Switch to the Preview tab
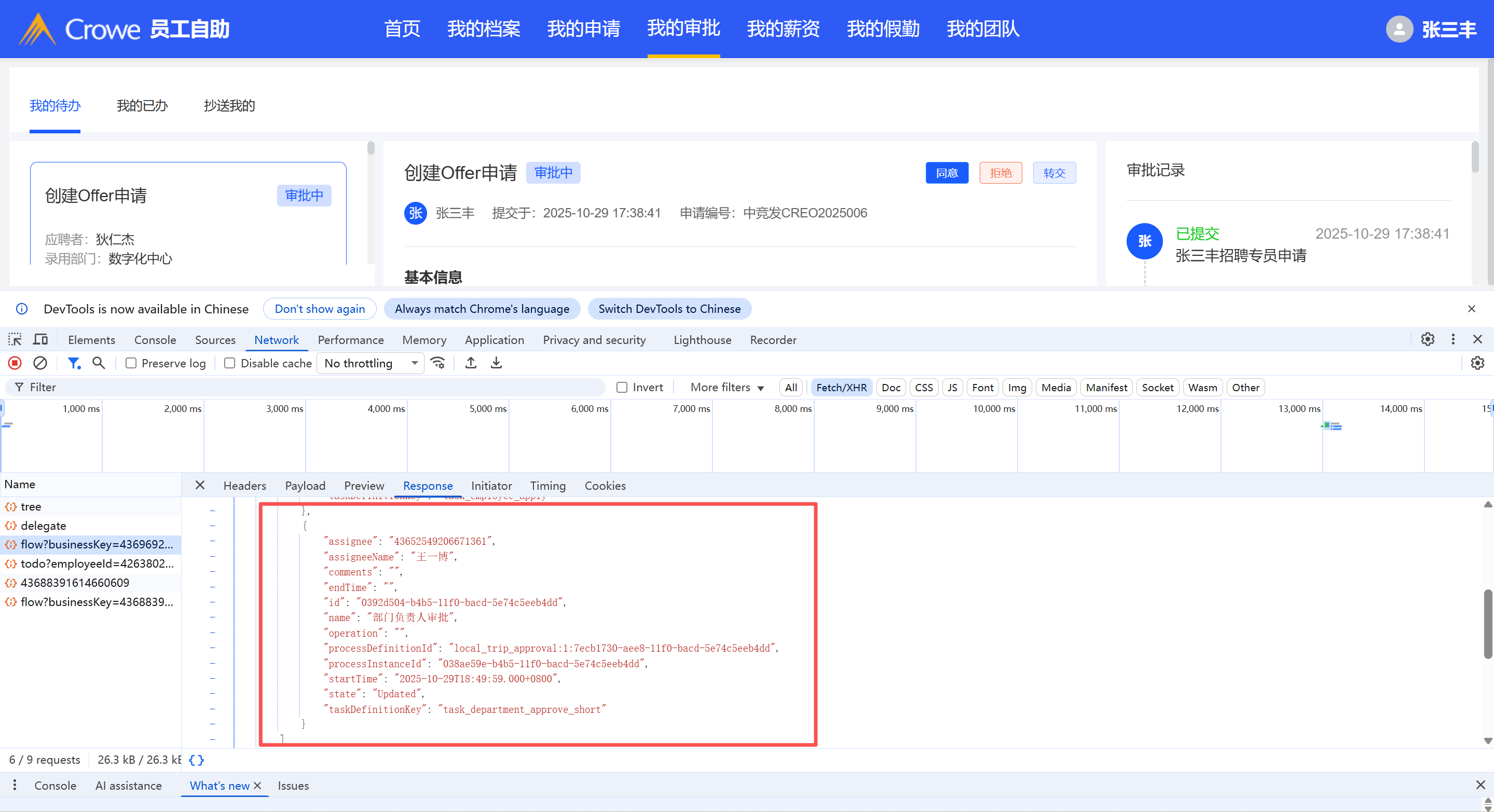 click(364, 486)
